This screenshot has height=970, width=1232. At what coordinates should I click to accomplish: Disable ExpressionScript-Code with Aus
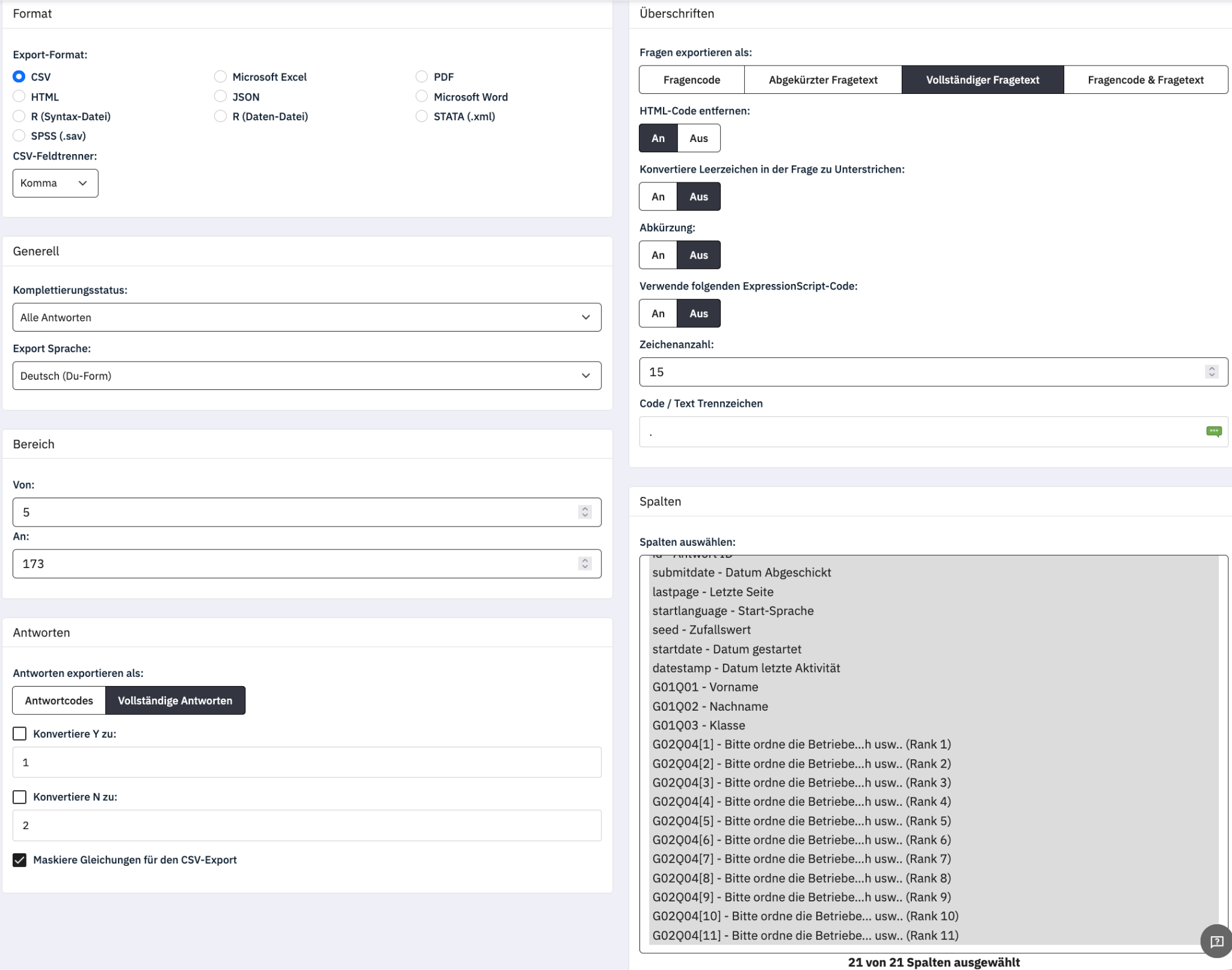coord(698,313)
